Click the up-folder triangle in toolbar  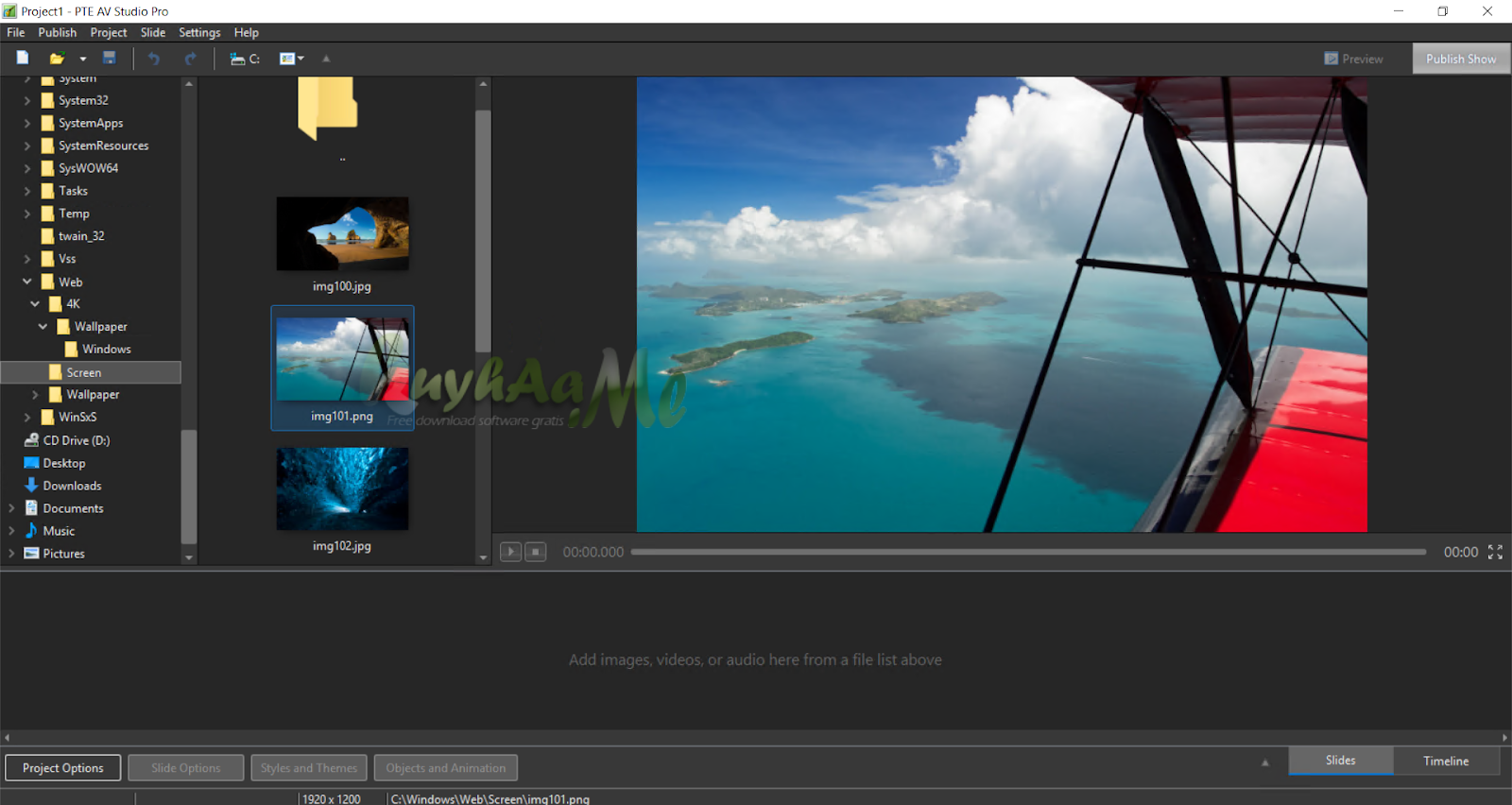tap(326, 59)
